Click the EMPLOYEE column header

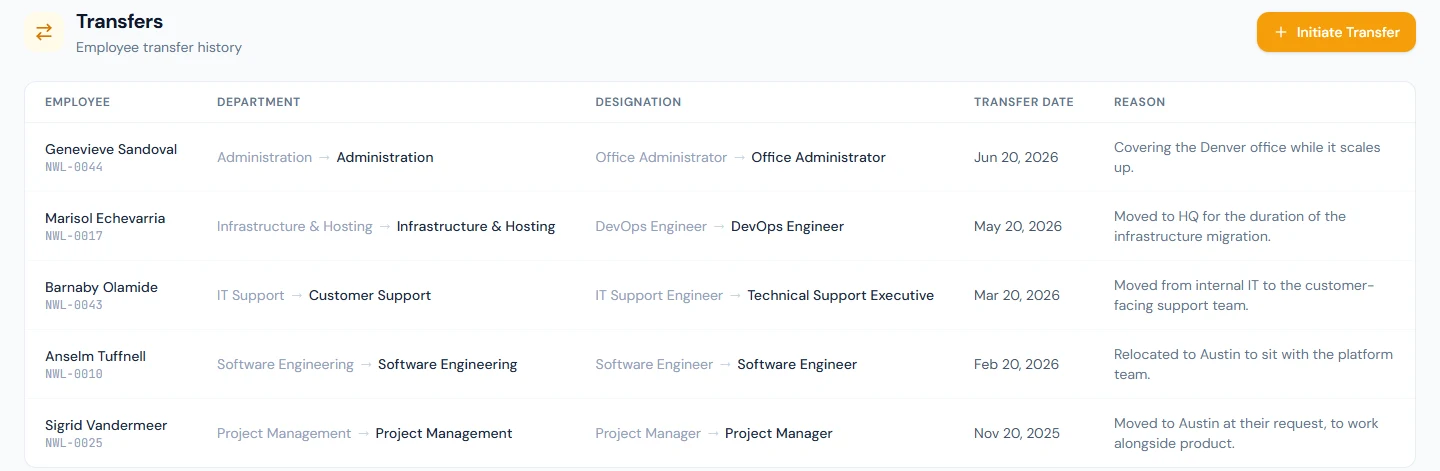(78, 102)
